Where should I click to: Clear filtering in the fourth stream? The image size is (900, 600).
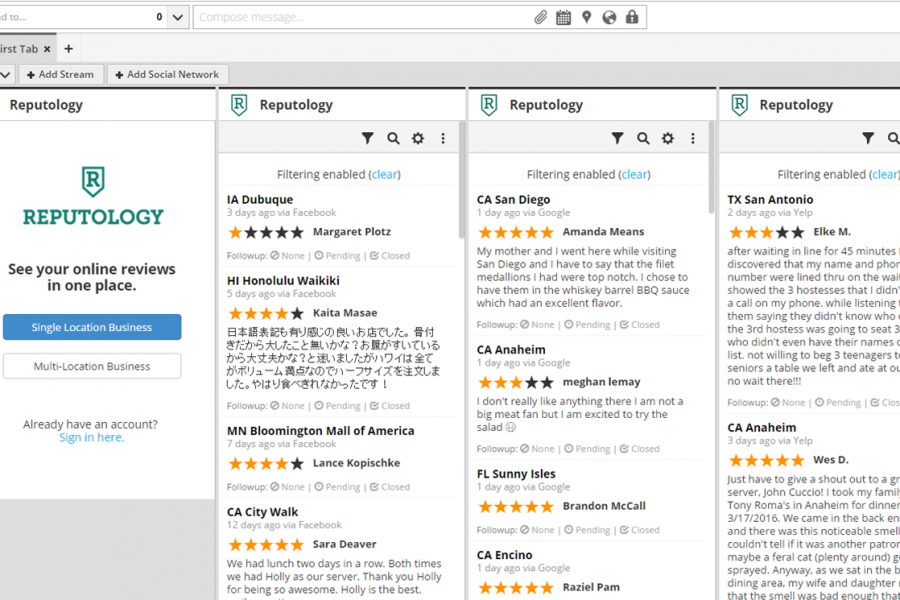(885, 175)
